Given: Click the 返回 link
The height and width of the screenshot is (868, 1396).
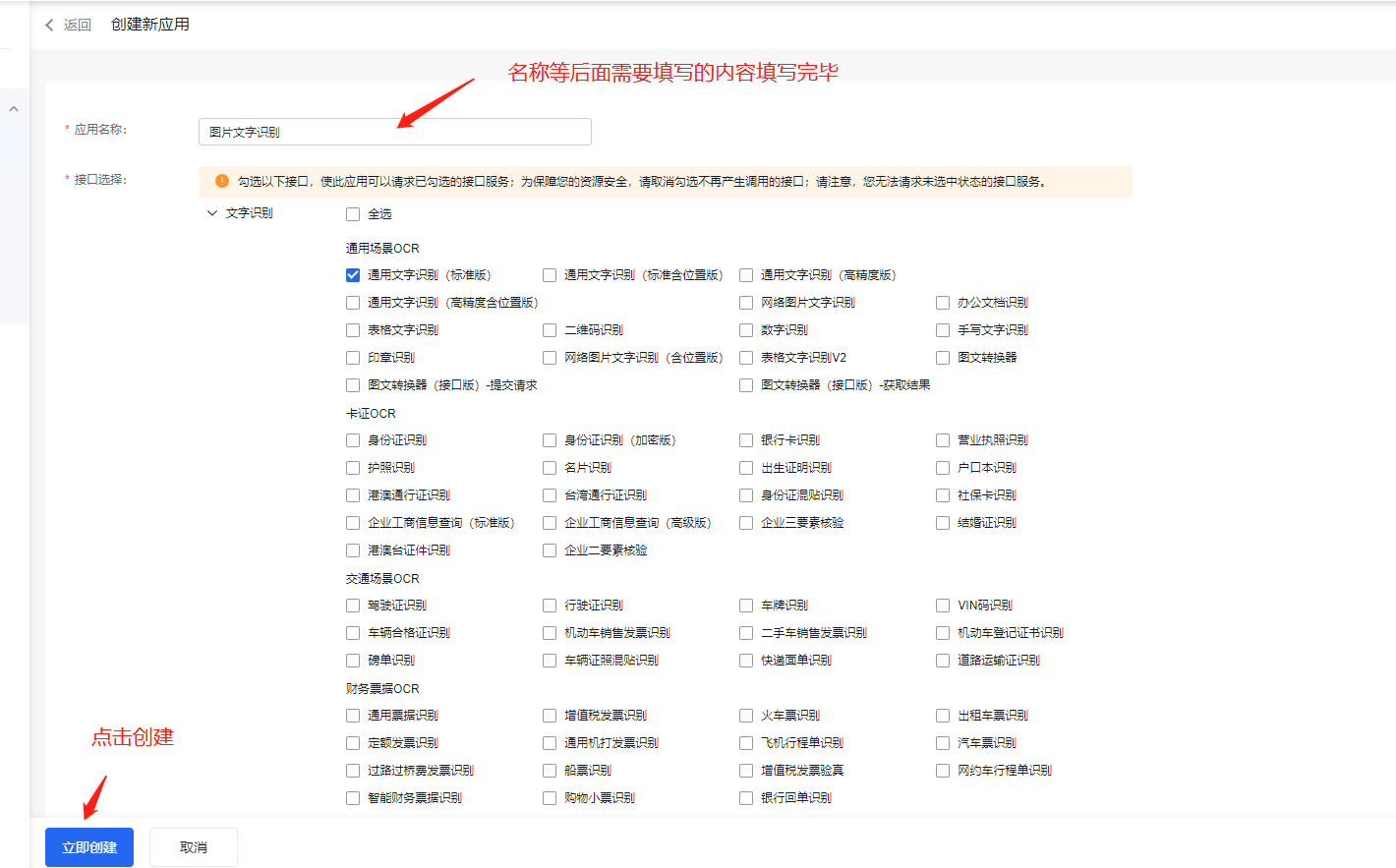Looking at the screenshot, I should coord(78,25).
